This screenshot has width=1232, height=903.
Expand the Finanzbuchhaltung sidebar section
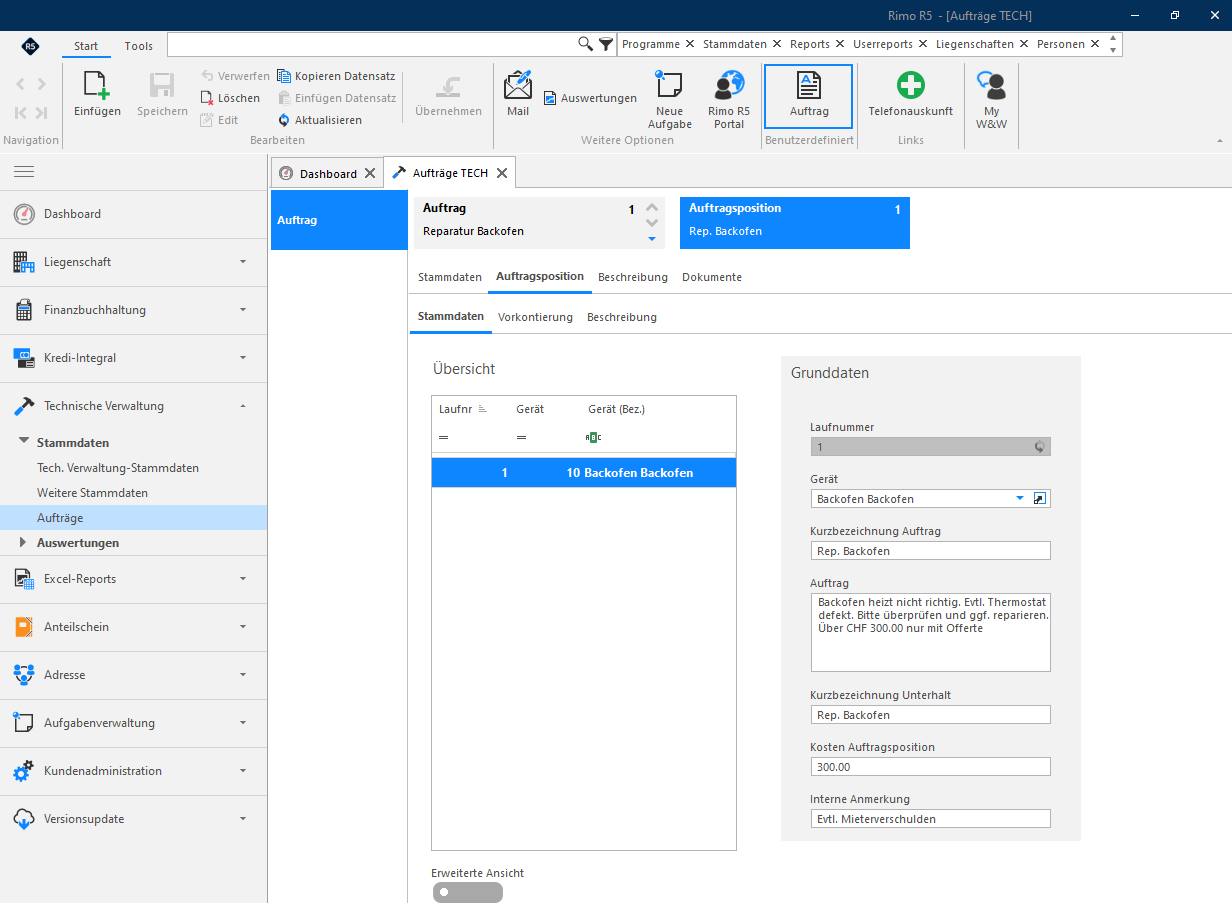coord(133,310)
